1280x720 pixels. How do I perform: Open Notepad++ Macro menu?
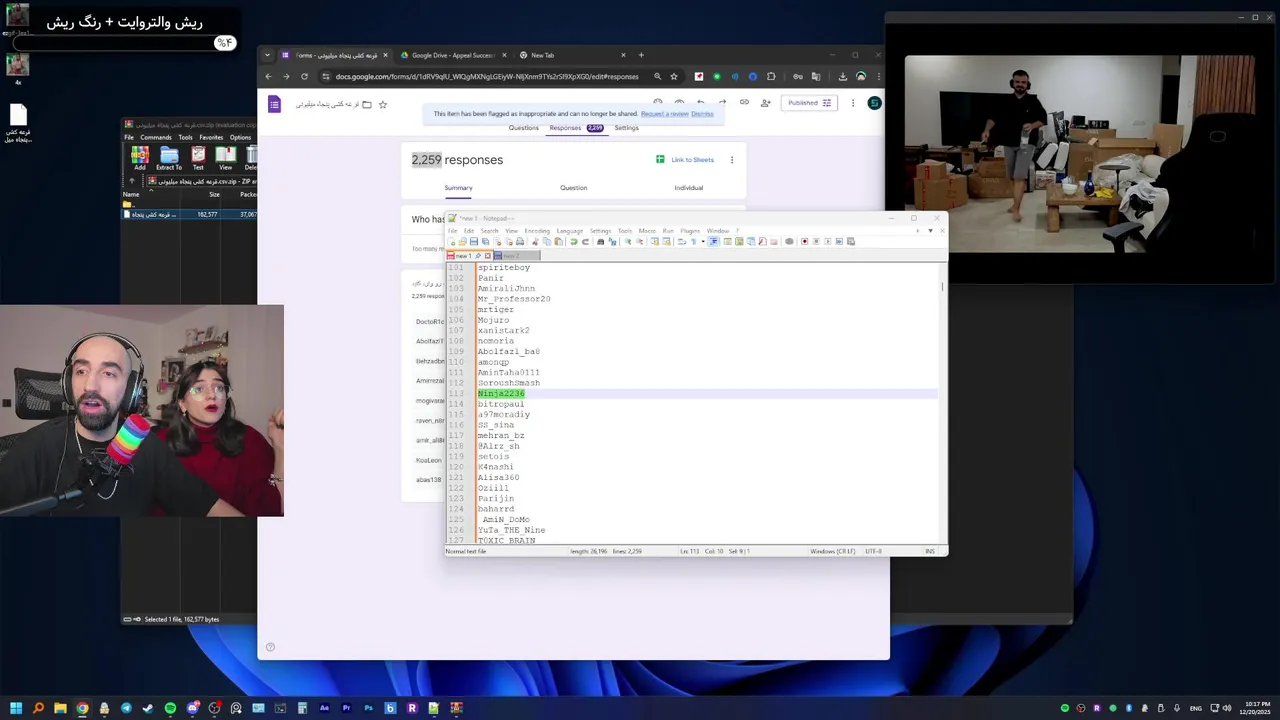[x=647, y=231]
